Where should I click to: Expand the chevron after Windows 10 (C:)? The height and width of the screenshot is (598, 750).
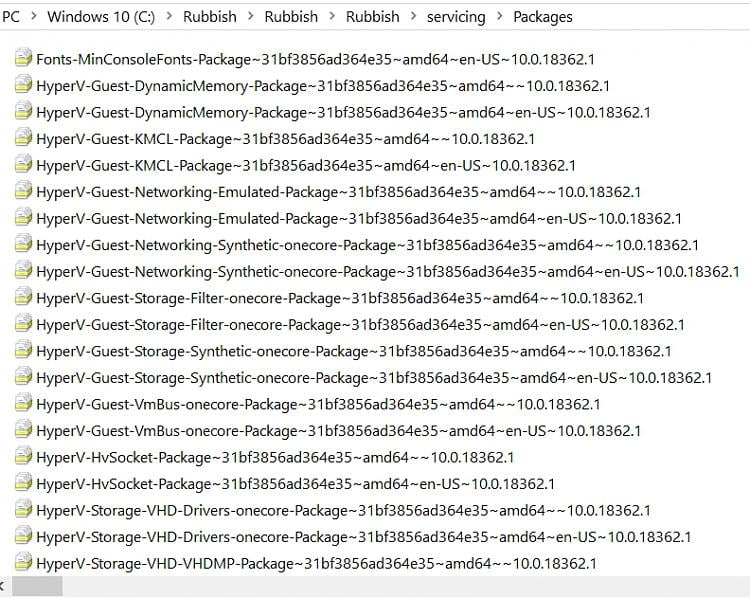pos(169,16)
